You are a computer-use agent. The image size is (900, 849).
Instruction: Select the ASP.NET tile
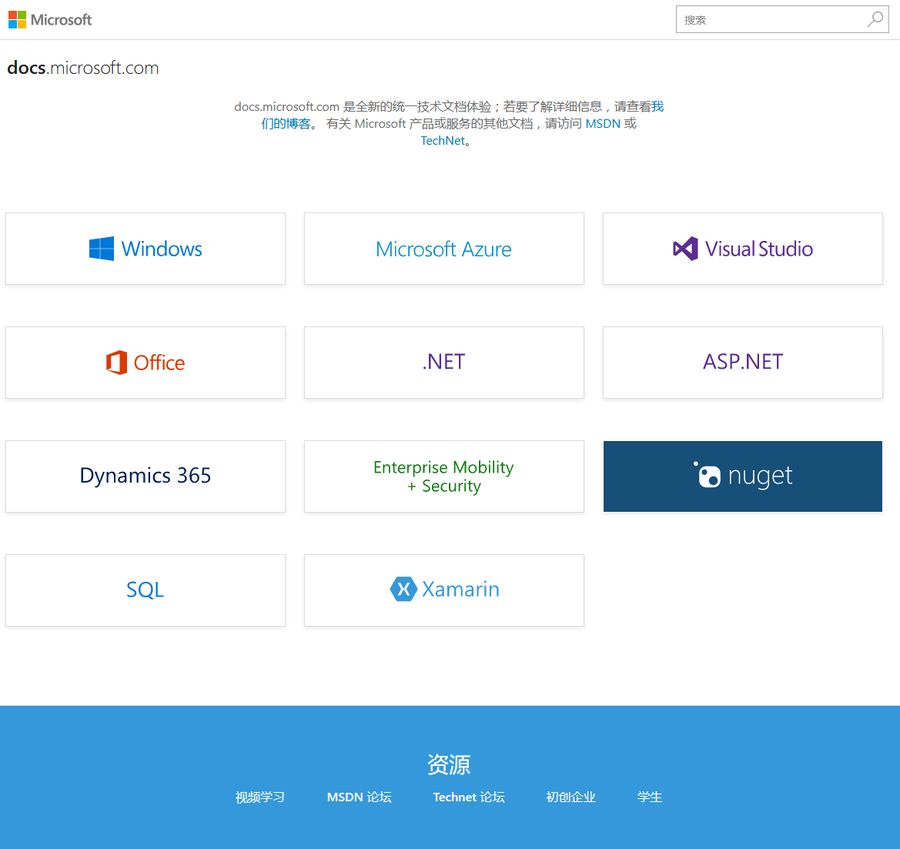point(742,362)
